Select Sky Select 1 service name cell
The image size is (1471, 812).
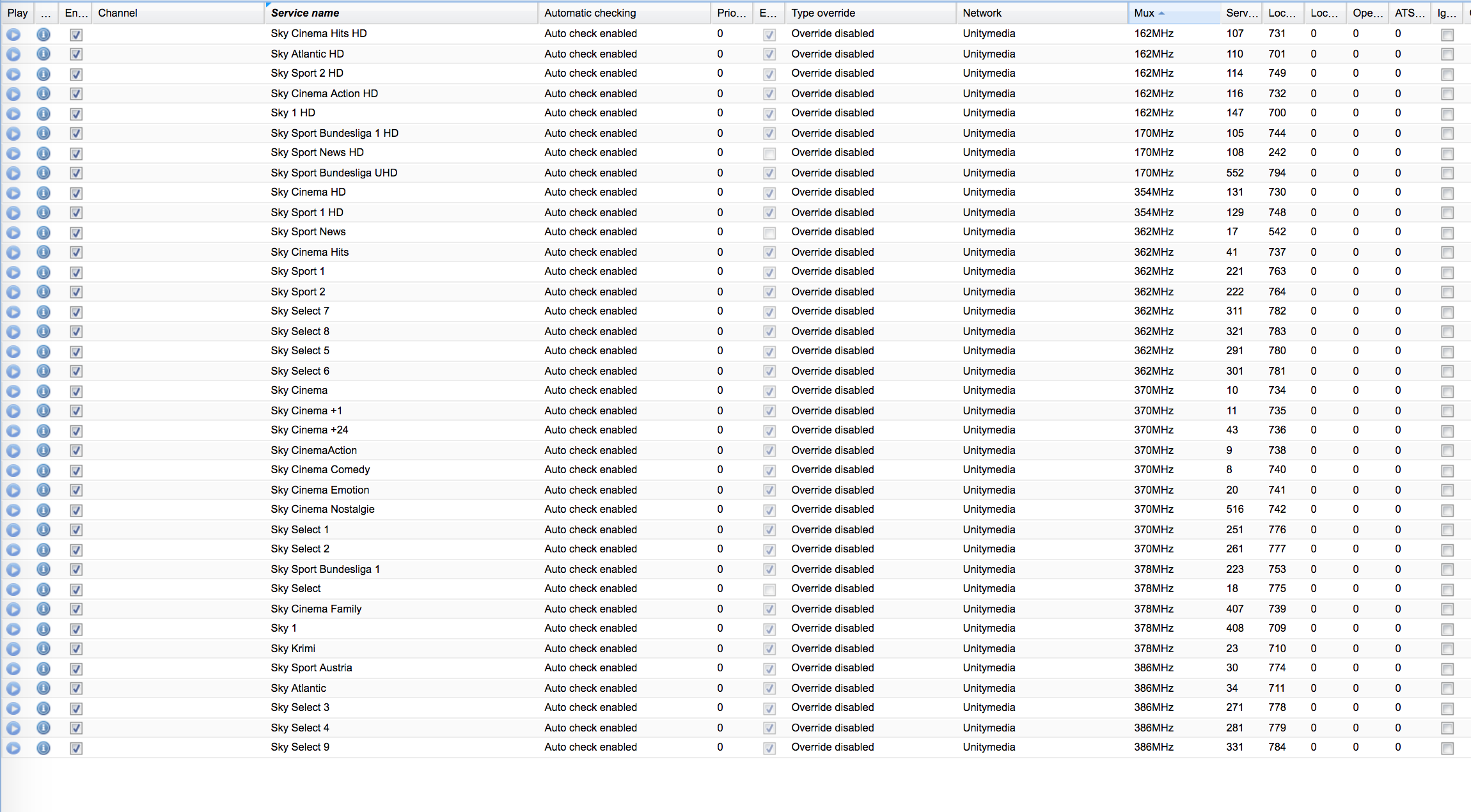click(x=401, y=529)
